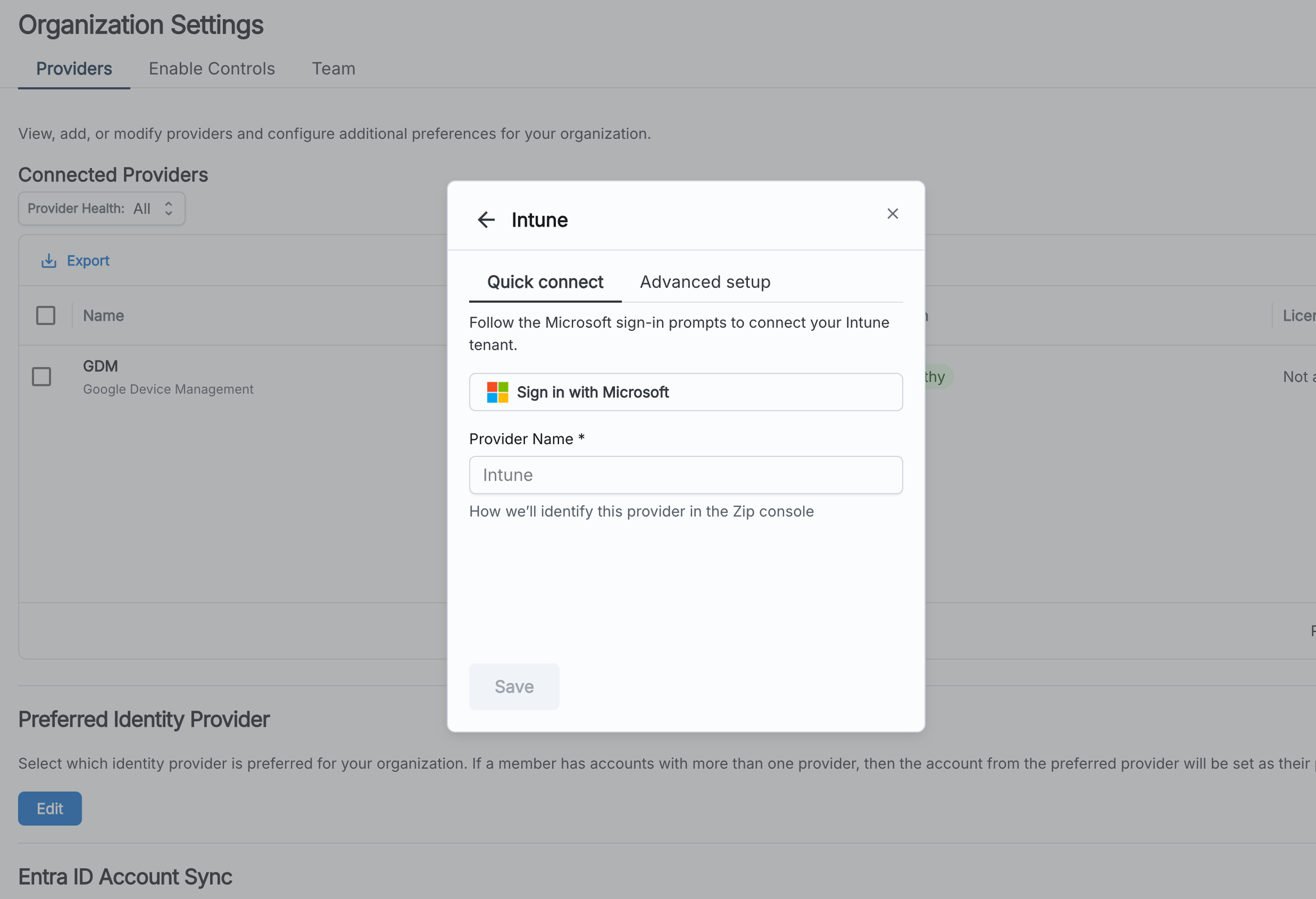The image size is (1316, 899).
Task: Focus the Provider Name input field
Action: (x=686, y=475)
